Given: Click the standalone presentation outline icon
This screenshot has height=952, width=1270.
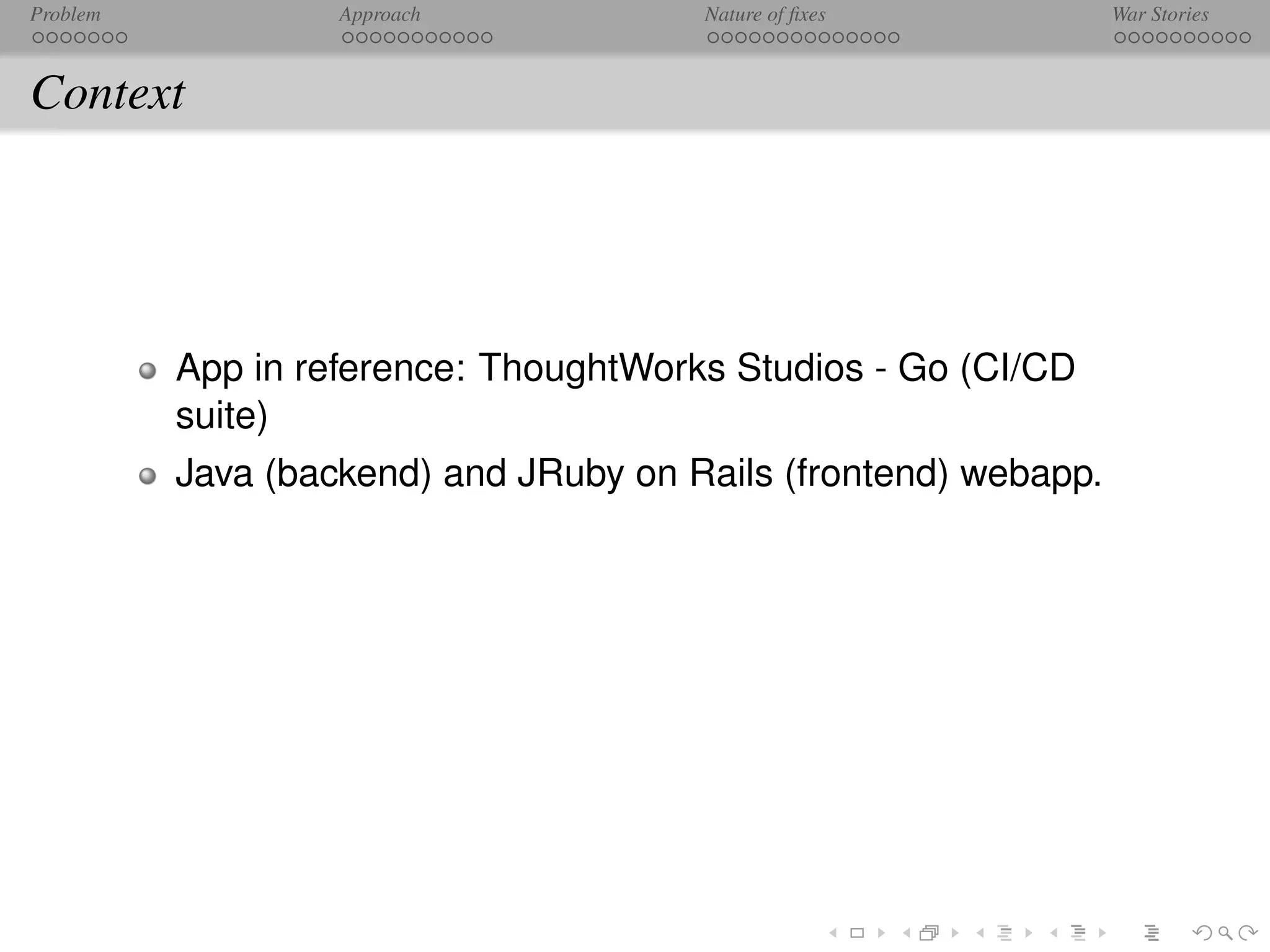Looking at the screenshot, I should pyautogui.click(x=1152, y=933).
